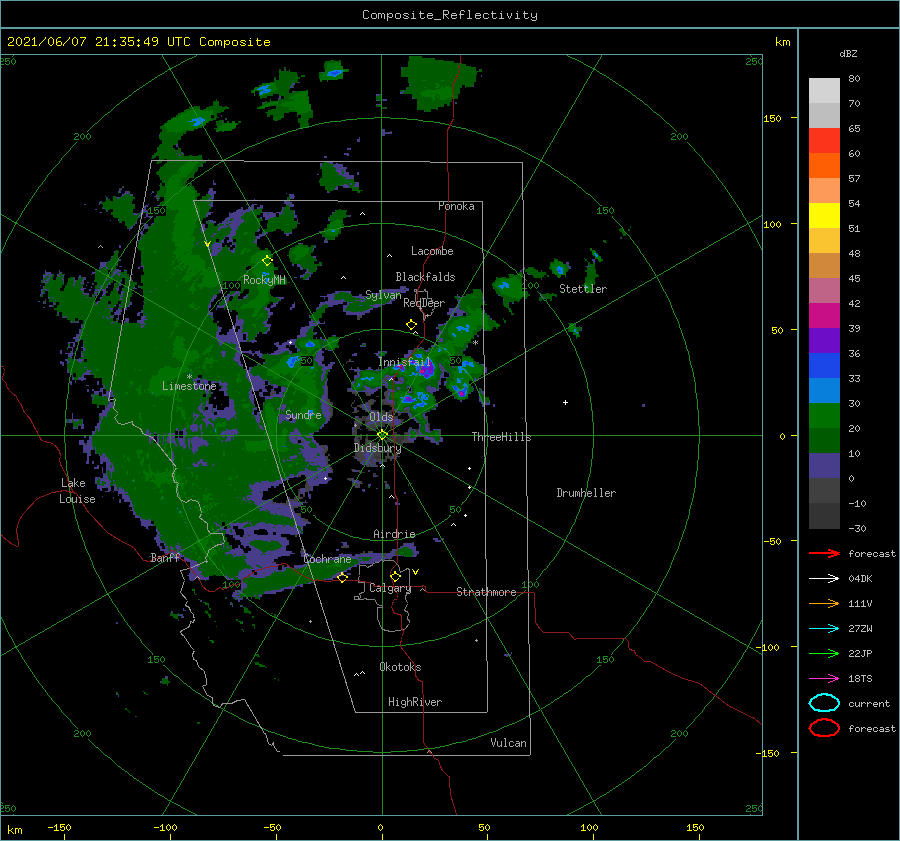The height and width of the screenshot is (841, 900).
Task: Click the Ponoka town label
Action: click(x=456, y=206)
